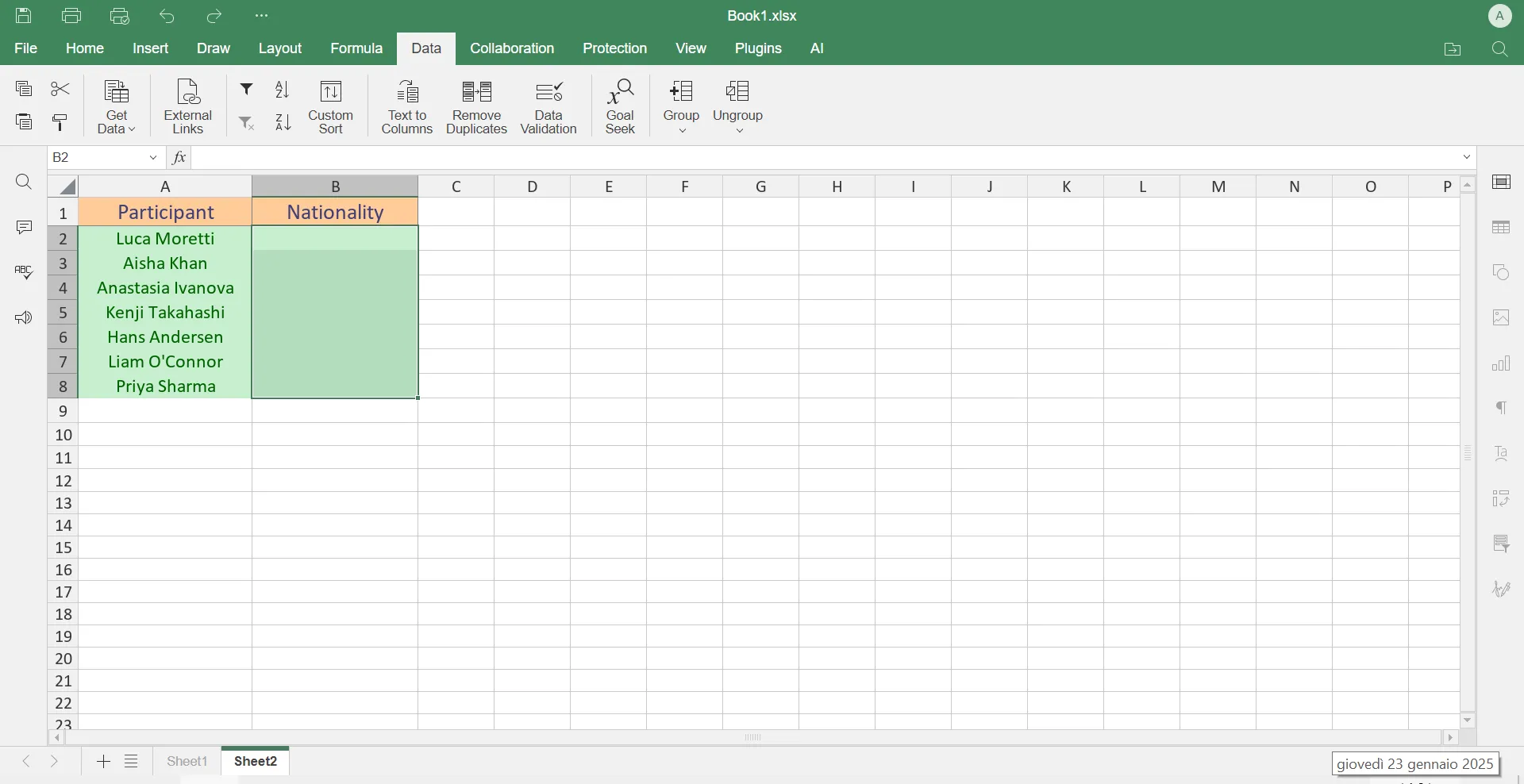This screenshot has height=784, width=1524.
Task: Open External Links
Action: pos(187,106)
